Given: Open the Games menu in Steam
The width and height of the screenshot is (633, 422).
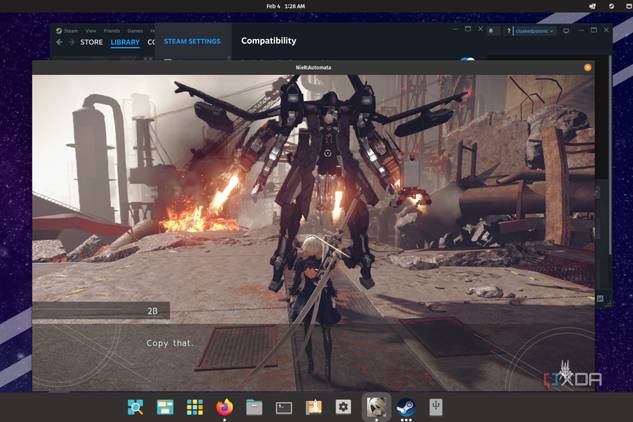Looking at the screenshot, I should (135, 31).
